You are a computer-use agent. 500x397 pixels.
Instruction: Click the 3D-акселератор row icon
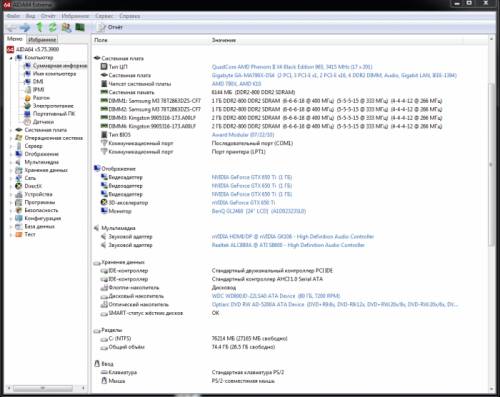[x=104, y=202]
